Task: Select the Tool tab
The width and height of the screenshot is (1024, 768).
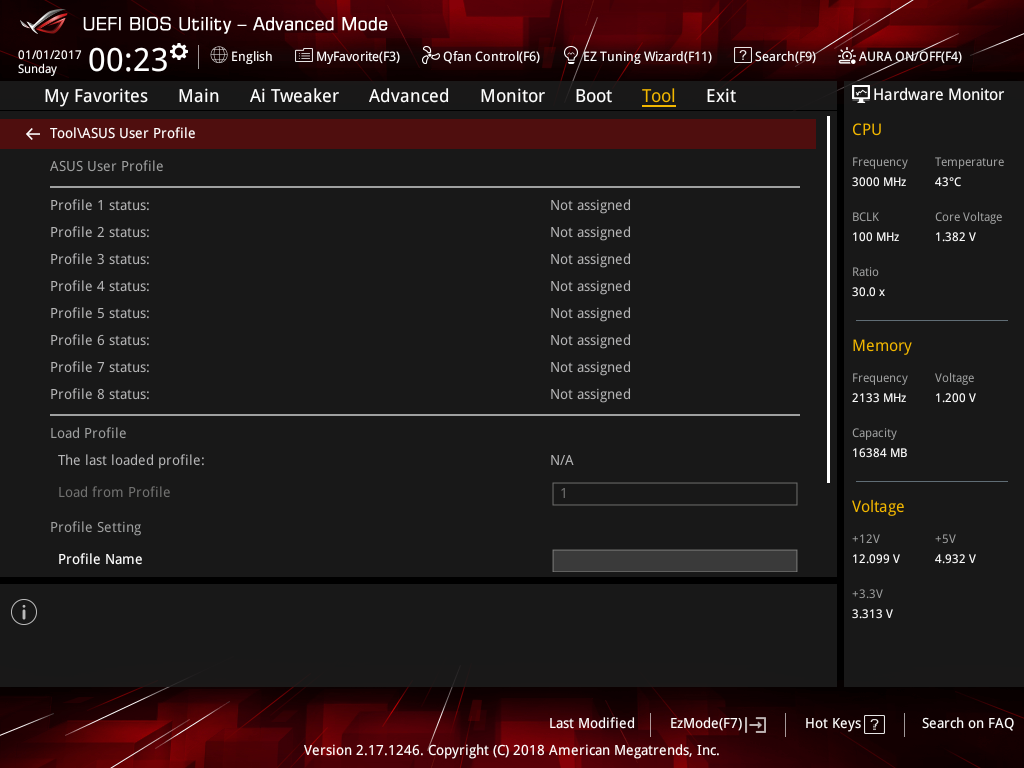Action: pos(658,96)
